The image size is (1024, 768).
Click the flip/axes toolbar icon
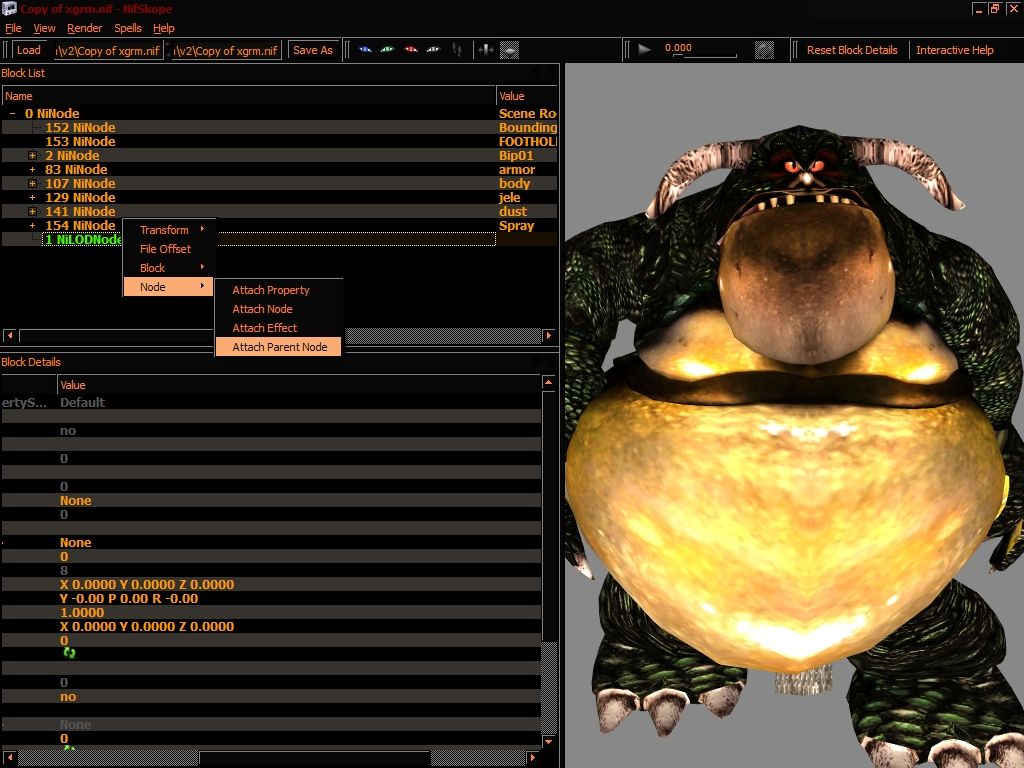485,50
